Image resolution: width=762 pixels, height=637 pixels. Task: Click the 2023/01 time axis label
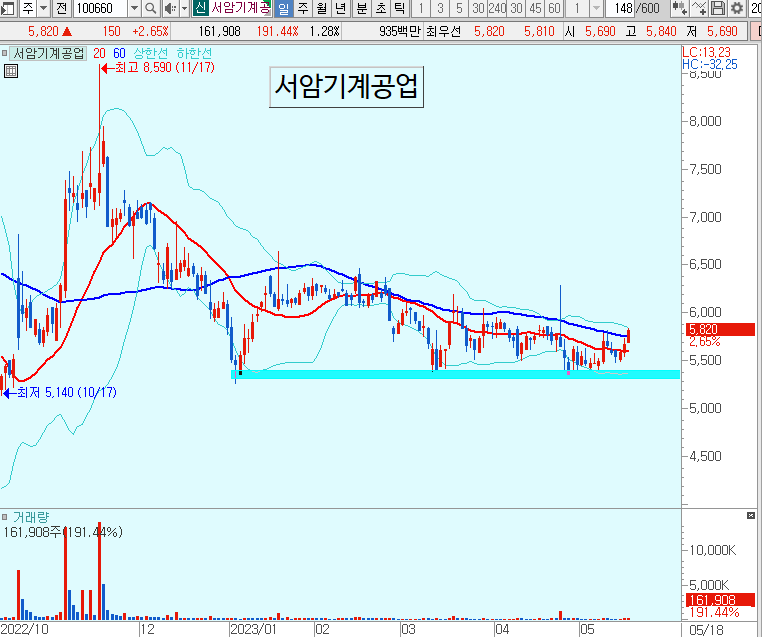click(253, 630)
